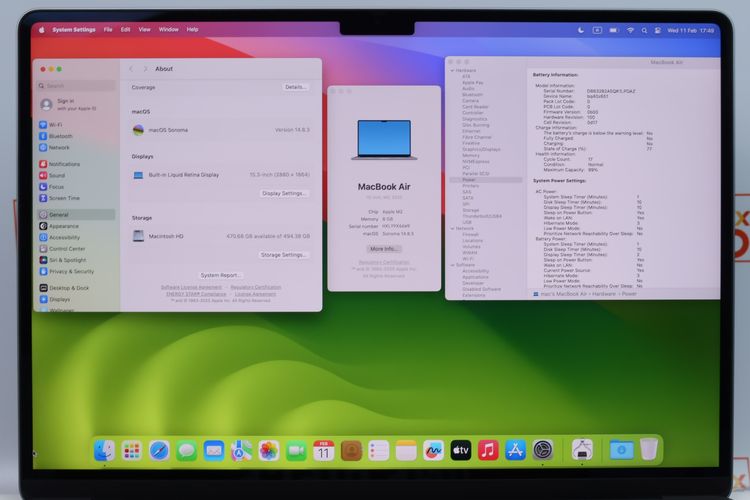The width and height of the screenshot is (750, 500).
Task: Open Wi-Fi in System Settings sidebar
Action: pyautogui.click(x=51, y=125)
